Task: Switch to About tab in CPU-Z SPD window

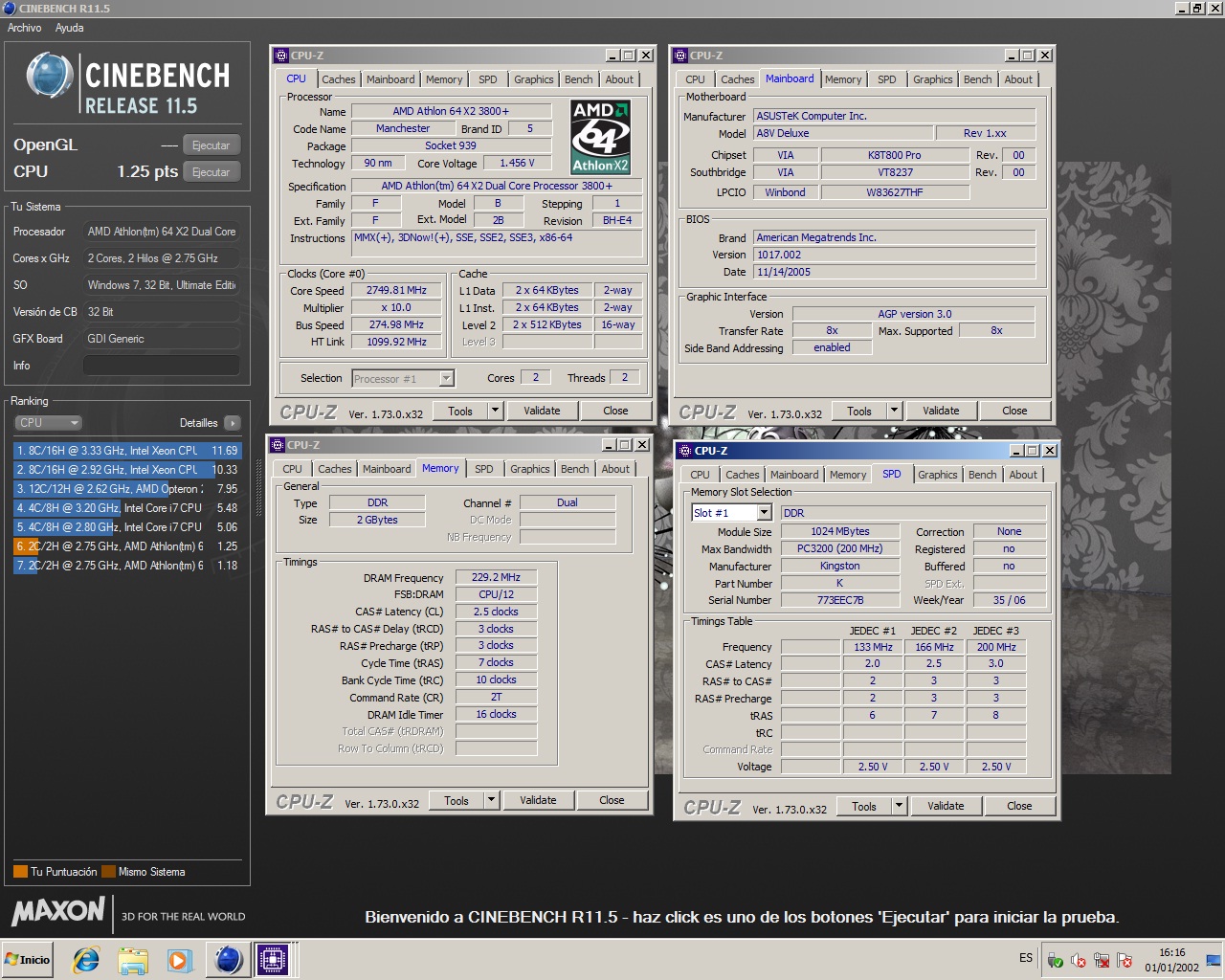Action: [1023, 475]
